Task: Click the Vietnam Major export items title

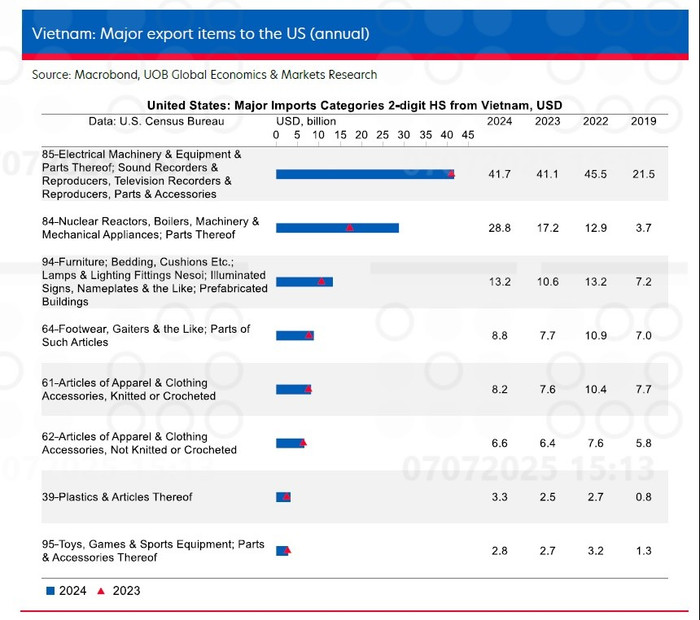Action: point(200,33)
